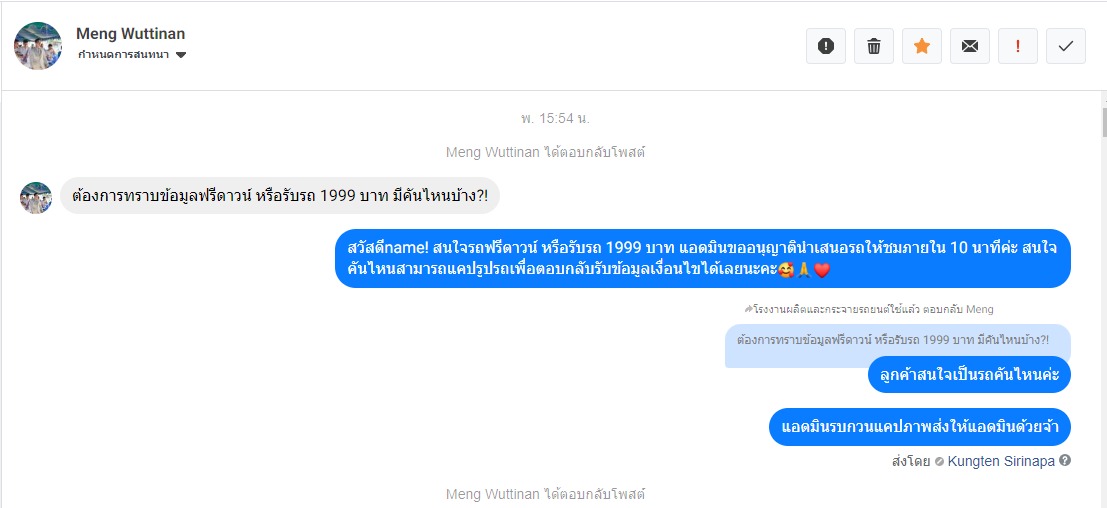Delete conversation using the trash icon
The width and height of the screenshot is (1107, 508).
tap(874, 46)
